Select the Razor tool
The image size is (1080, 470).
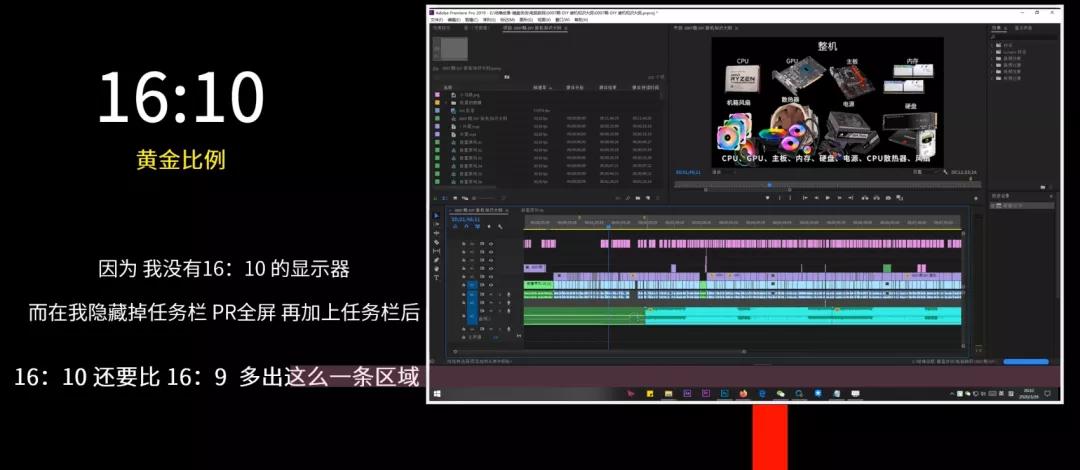coord(436,243)
